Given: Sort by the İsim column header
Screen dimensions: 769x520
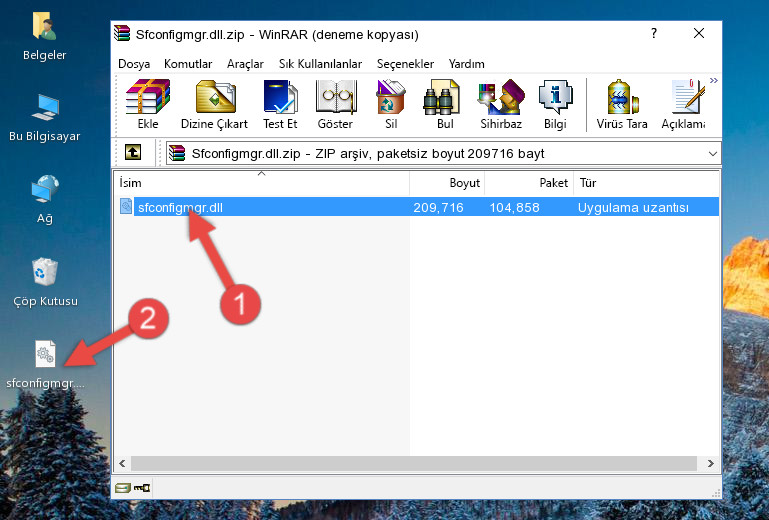Looking at the screenshot, I should click(x=262, y=183).
